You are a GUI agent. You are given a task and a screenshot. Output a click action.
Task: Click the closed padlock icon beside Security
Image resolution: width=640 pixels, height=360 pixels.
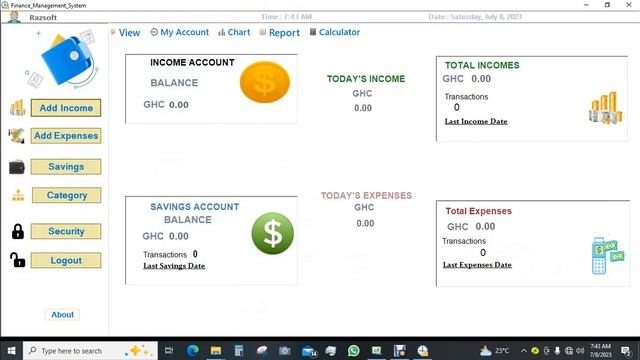[x=18, y=231]
